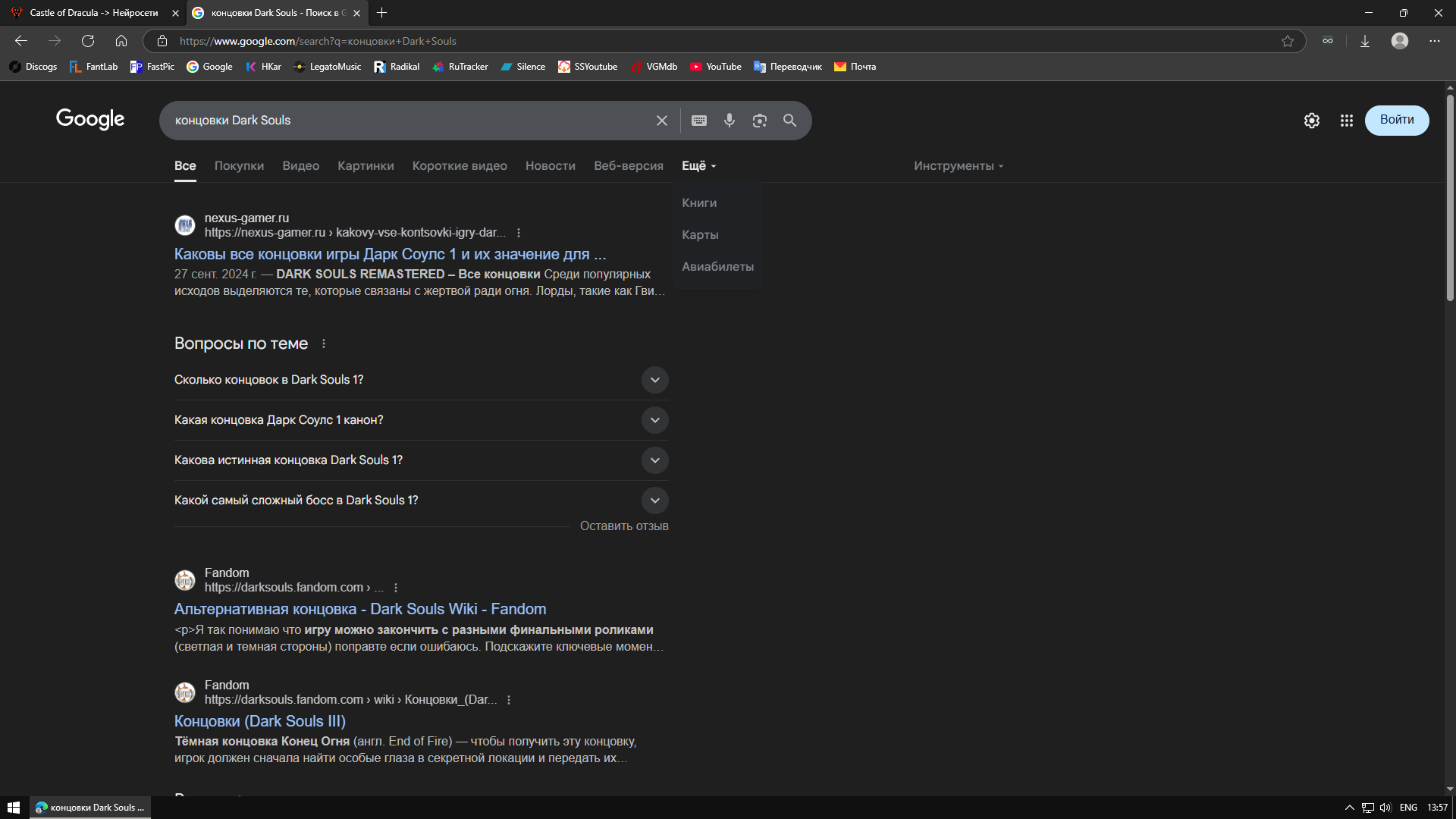
Task: Switch to the Новости tab
Action: [x=551, y=166]
